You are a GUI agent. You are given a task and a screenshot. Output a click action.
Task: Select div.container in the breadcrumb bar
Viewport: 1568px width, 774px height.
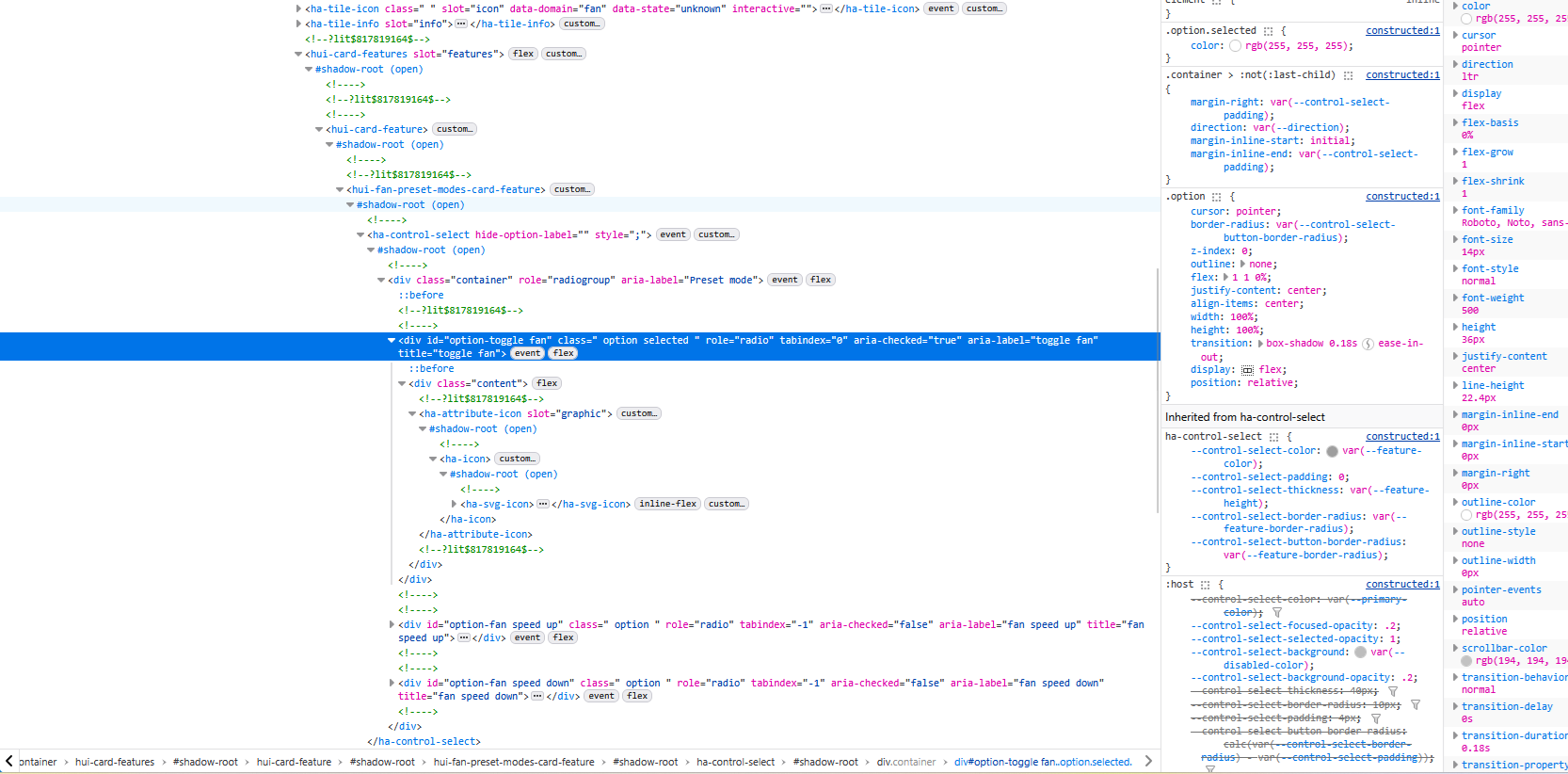[x=906, y=762]
